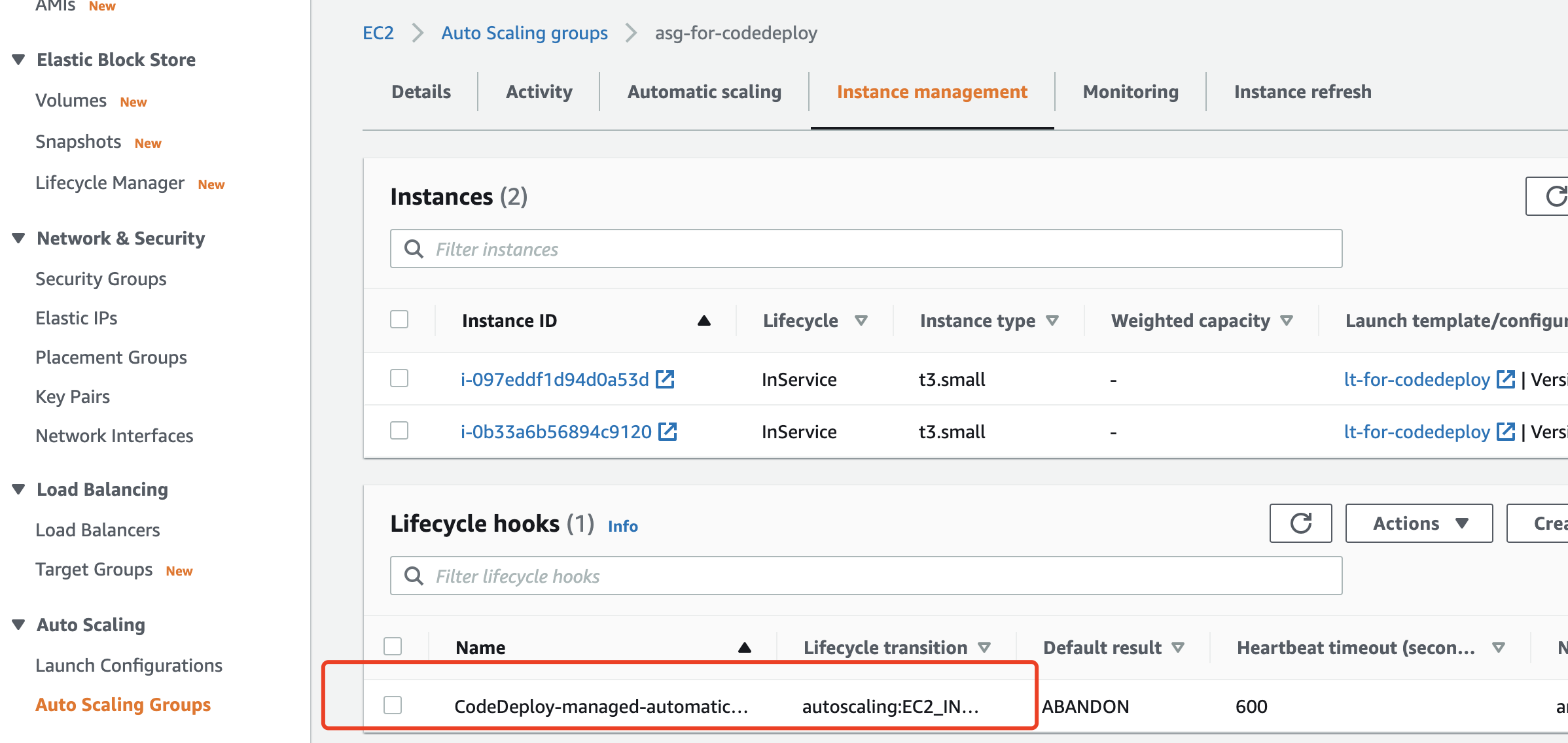The image size is (1568, 743).
Task: Open Launch Configurations in the sidebar
Action: pos(129,666)
